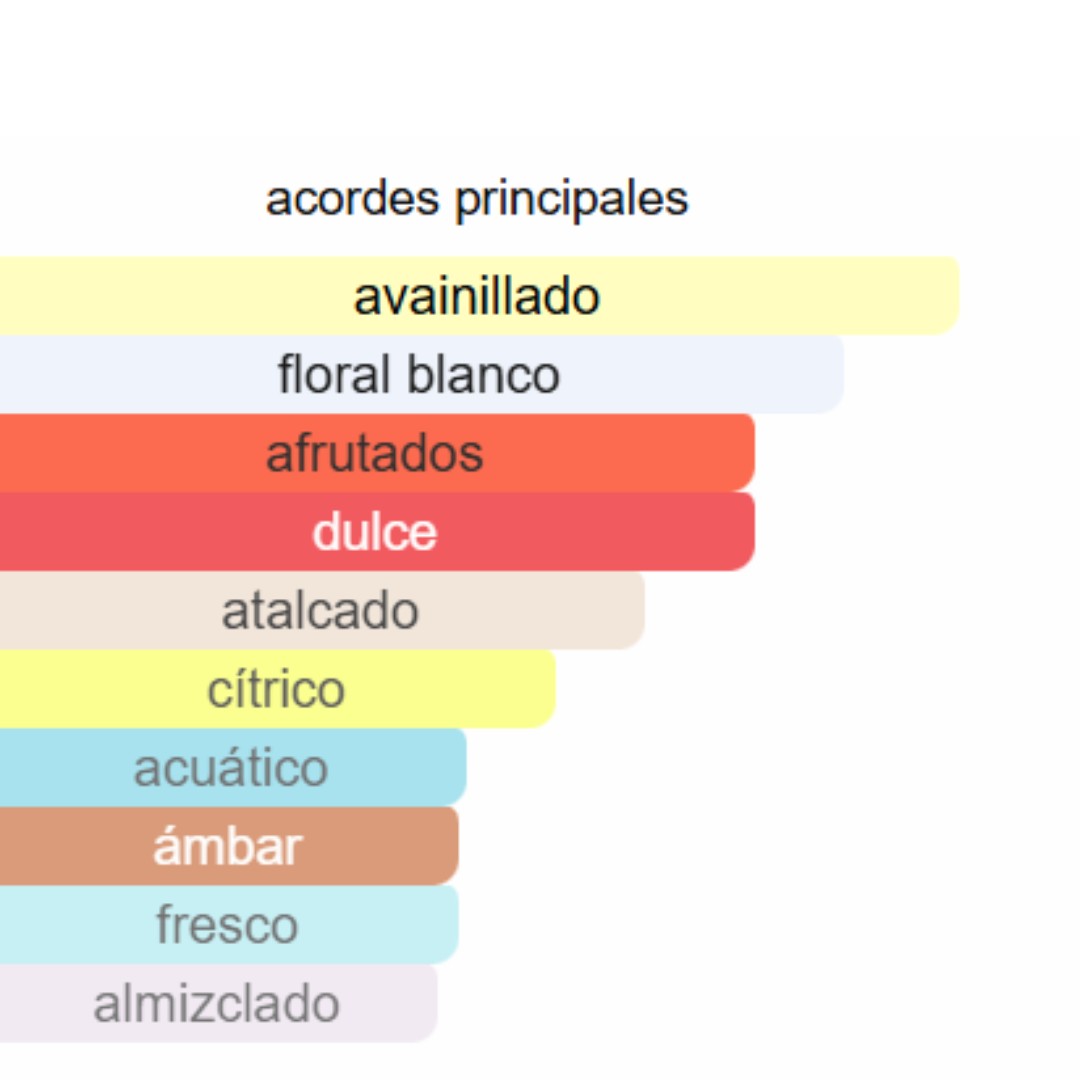Click the floral blanco accord bar
Image resolution: width=1080 pixels, height=1080 pixels.
point(419,375)
